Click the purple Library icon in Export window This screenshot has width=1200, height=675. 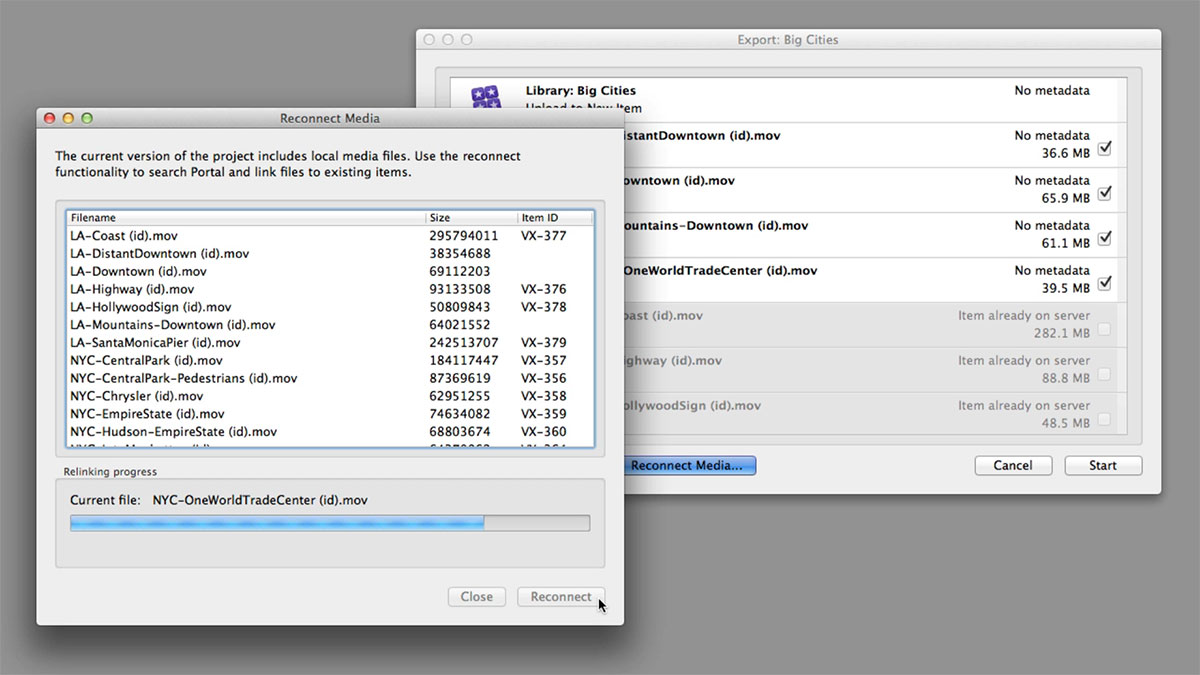[x=487, y=98]
